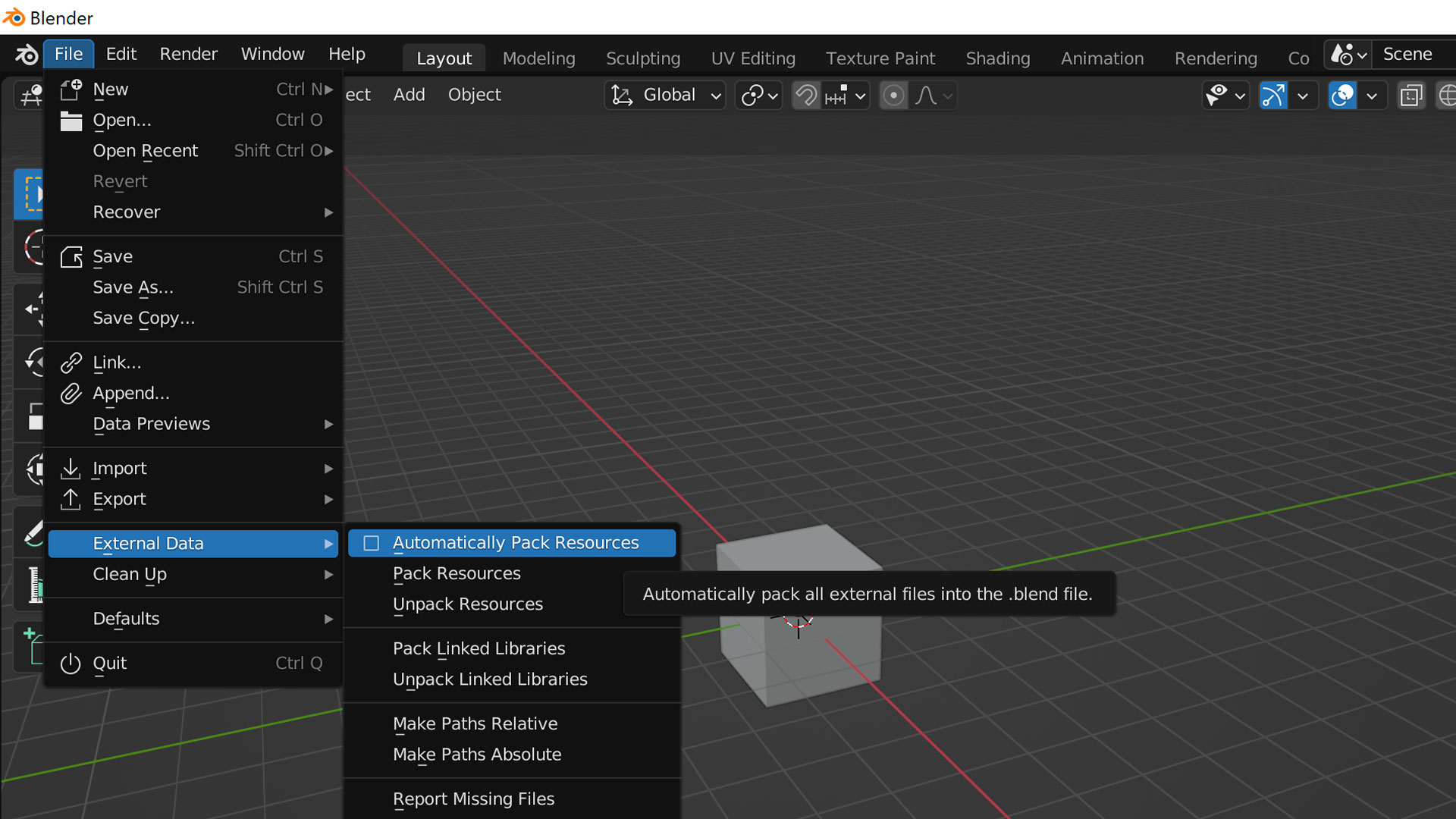The width and height of the screenshot is (1456, 819).
Task: Click the object visibility eye icon
Action: pyautogui.click(x=1216, y=96)
